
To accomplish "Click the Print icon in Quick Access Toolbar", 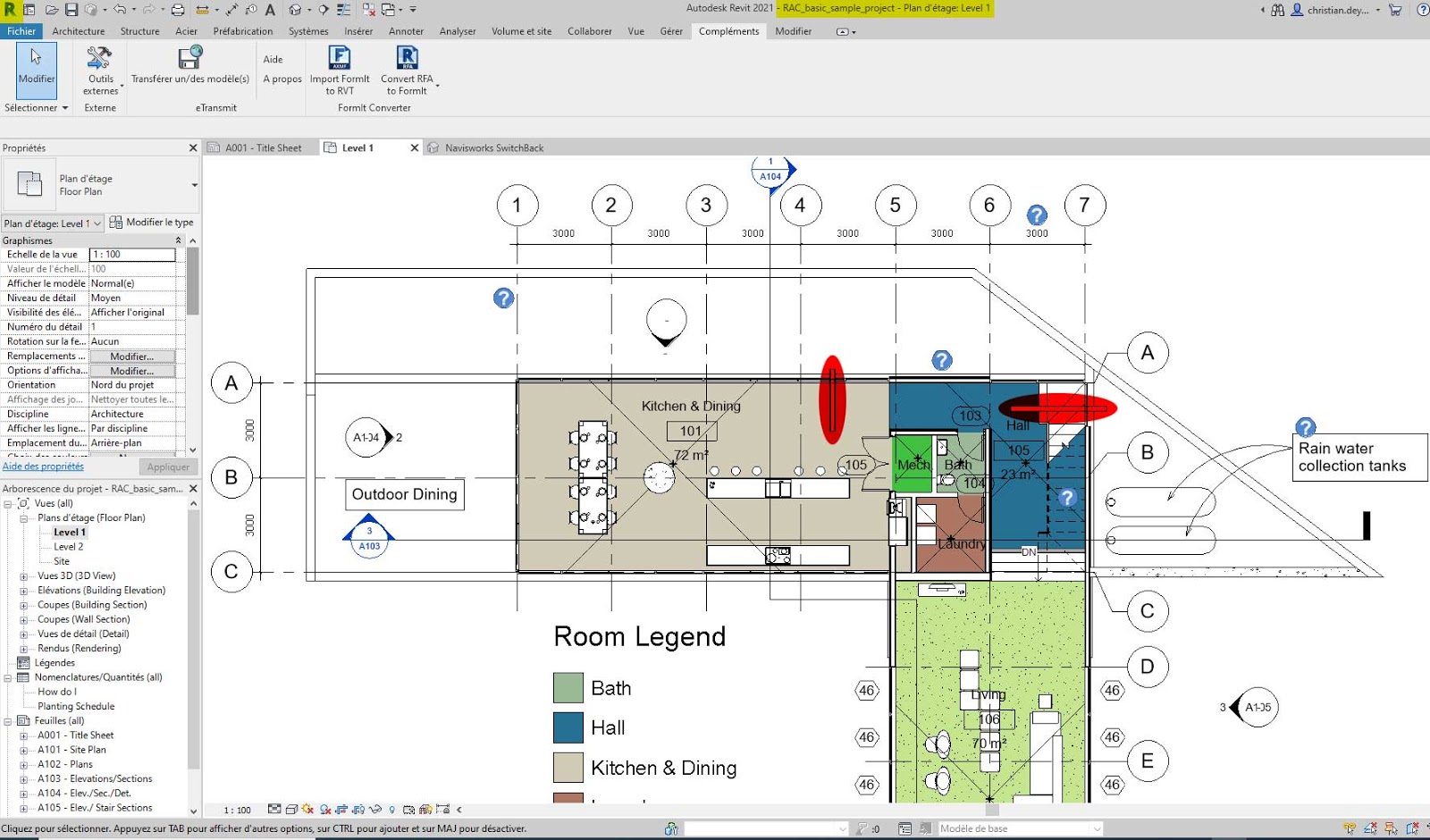I will [176, 10].
